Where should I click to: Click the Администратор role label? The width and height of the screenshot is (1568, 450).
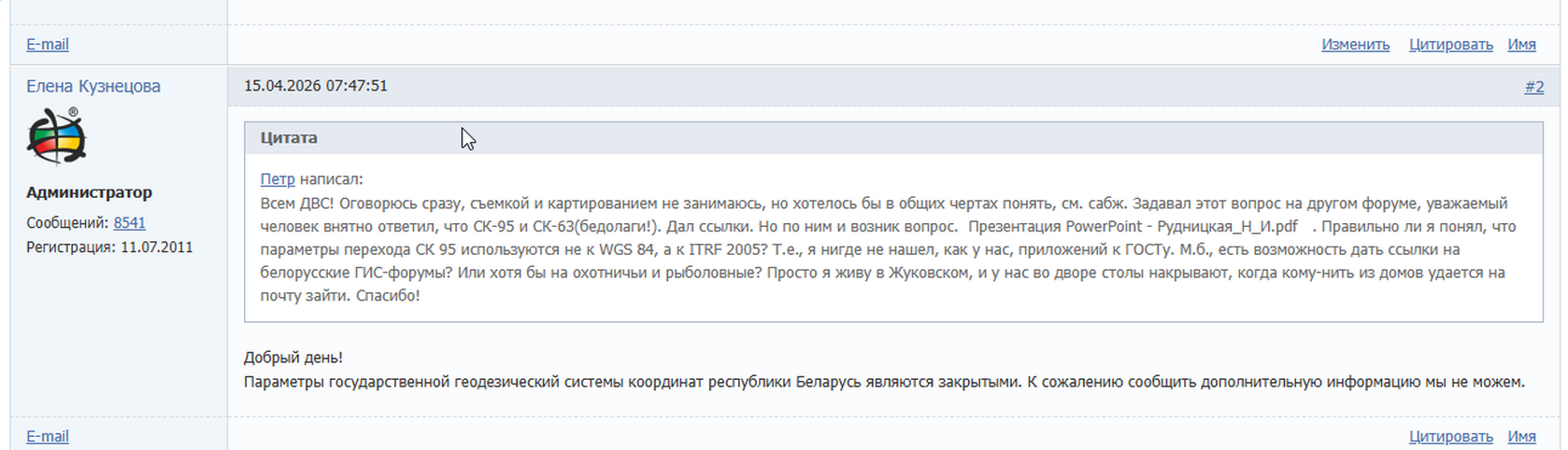[x=89, y=192]
